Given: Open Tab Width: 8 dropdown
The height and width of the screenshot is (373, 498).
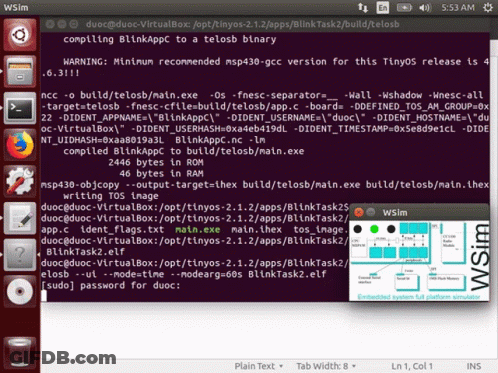Looking at the screenshot, I should point(326,366).
